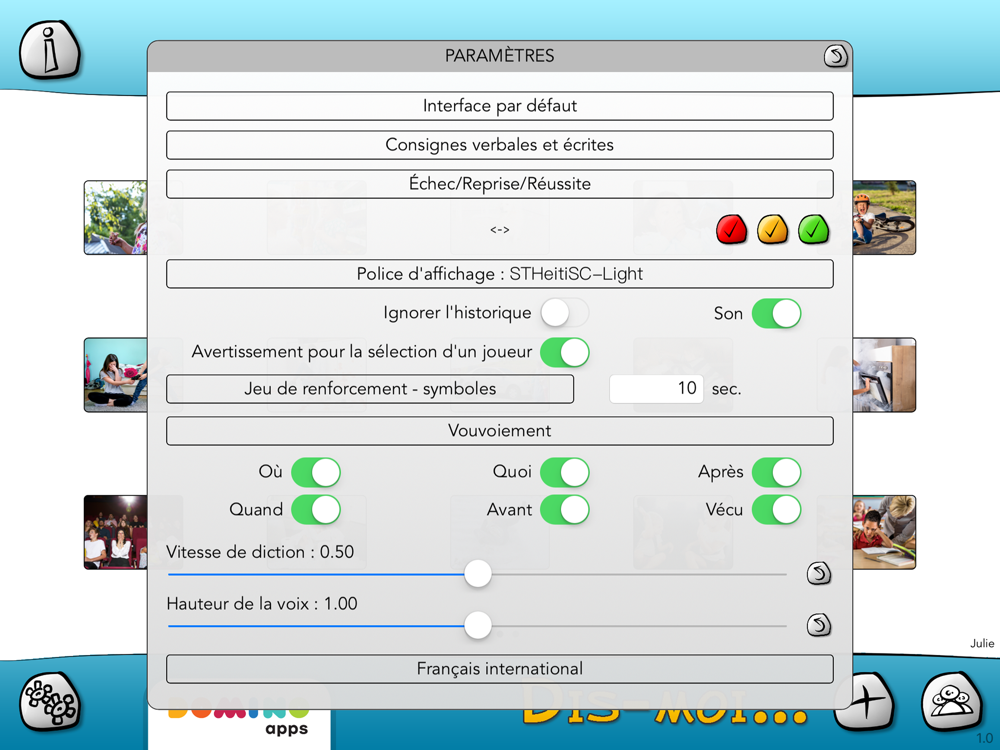Click the PARAMÈTRES title
This screenshot has width=1000, height=750.
499,56
